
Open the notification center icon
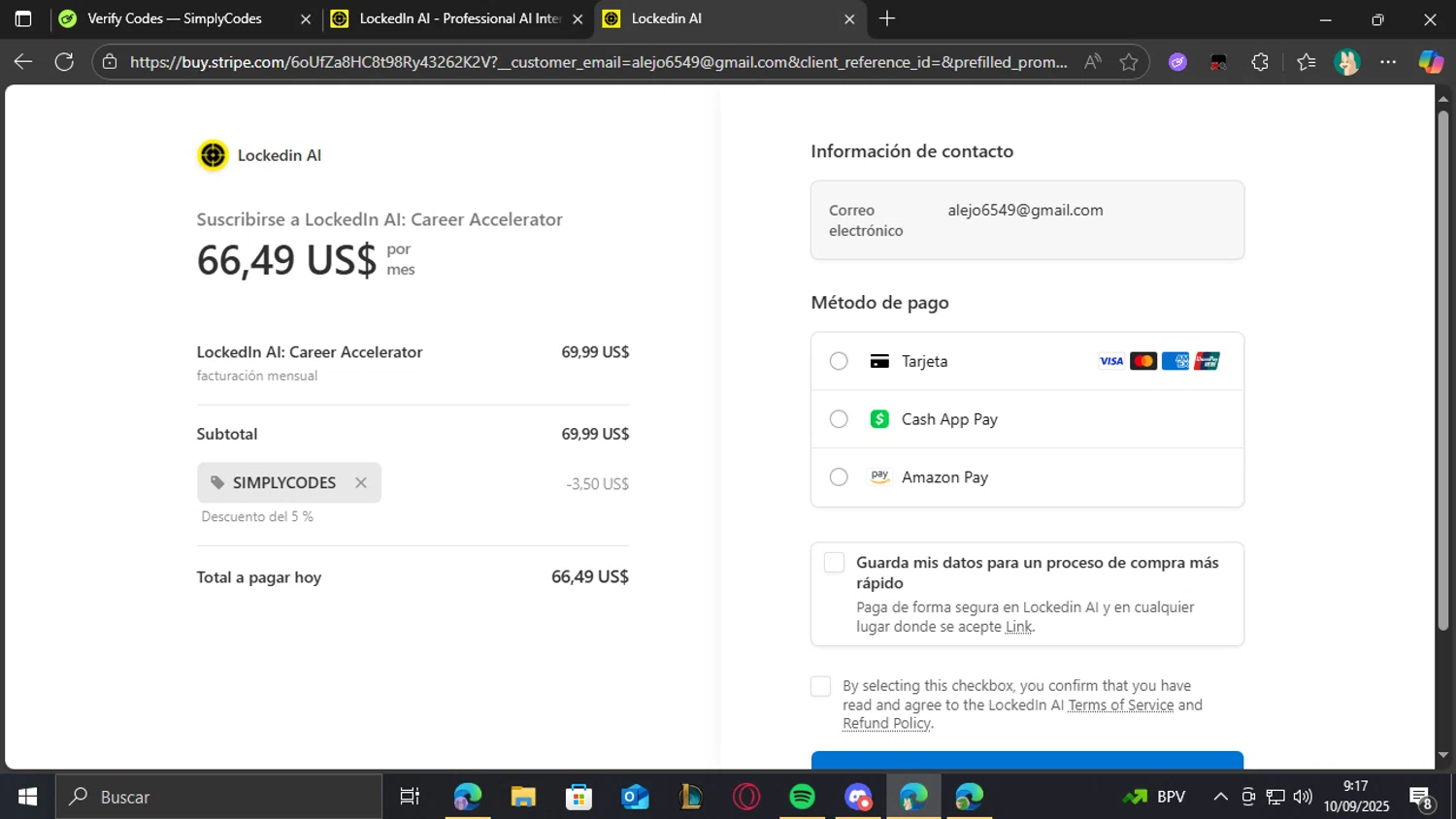(1422, 798)
